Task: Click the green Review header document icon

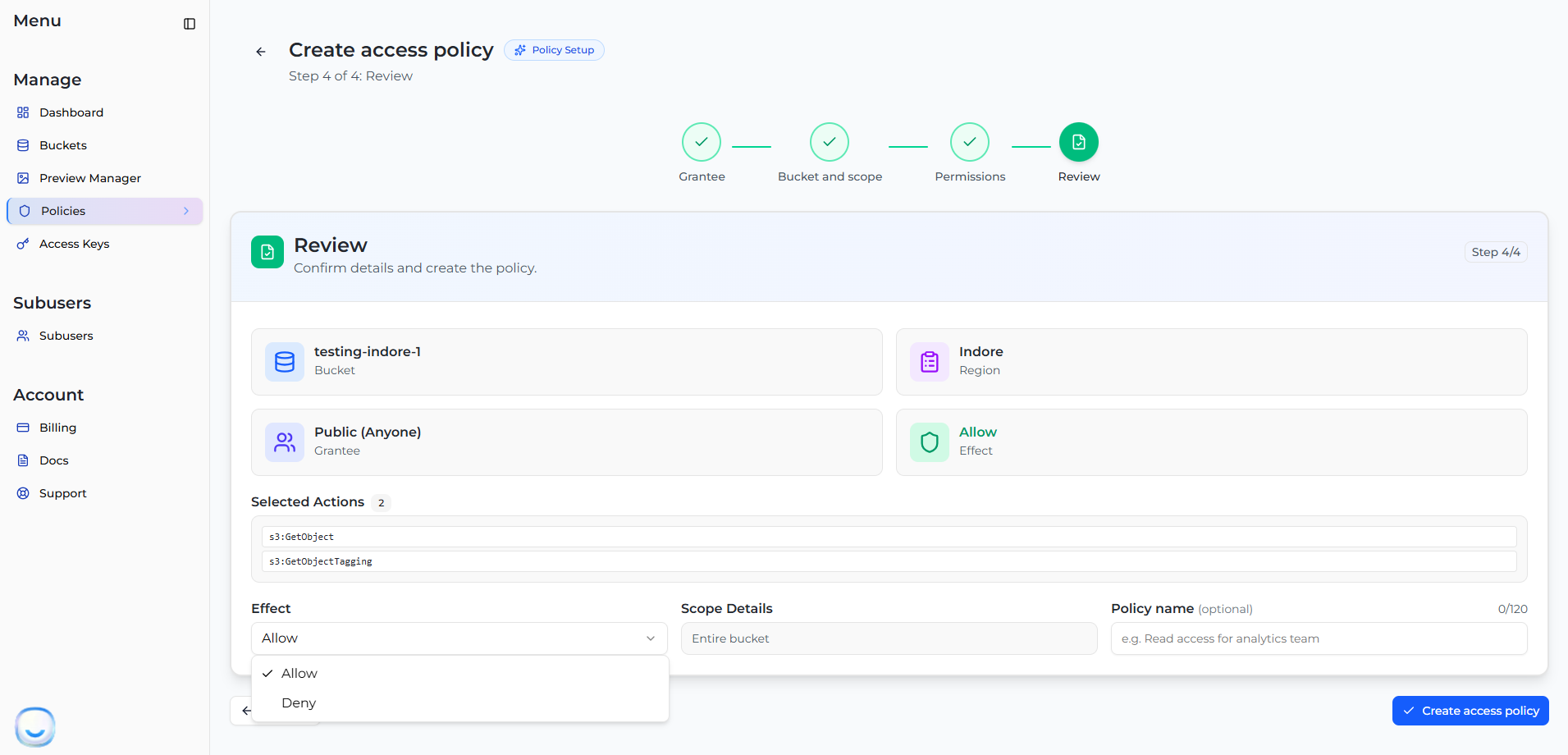Action: coord(267,253)
